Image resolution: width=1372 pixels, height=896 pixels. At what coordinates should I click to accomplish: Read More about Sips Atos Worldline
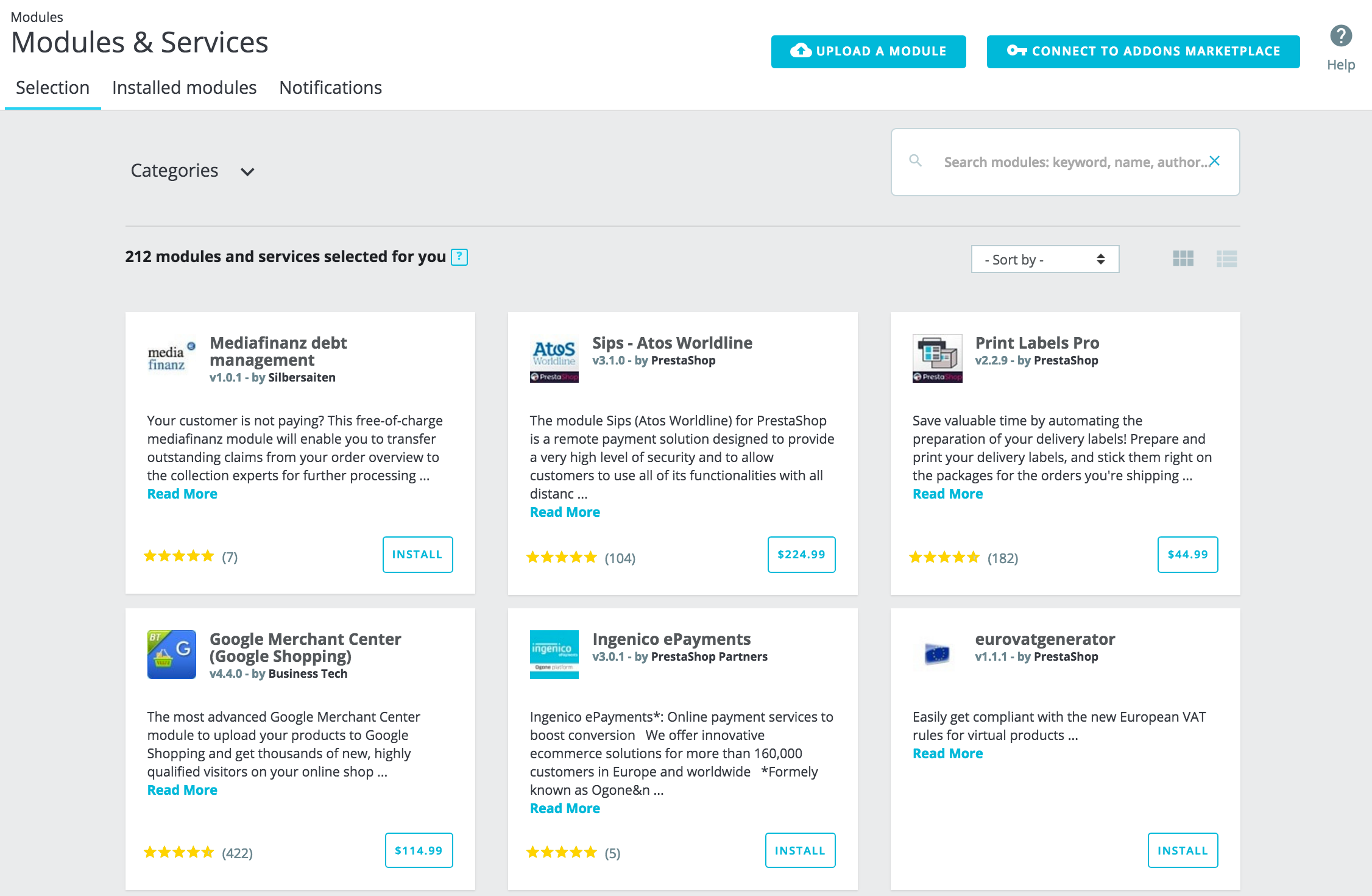tap(565, 512)
